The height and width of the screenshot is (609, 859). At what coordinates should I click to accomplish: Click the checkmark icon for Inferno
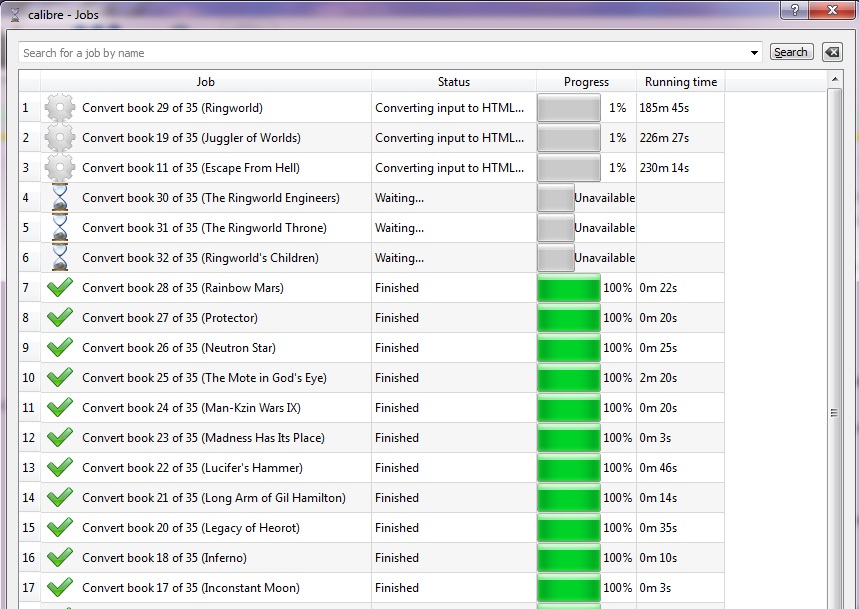tap(60, 558)
